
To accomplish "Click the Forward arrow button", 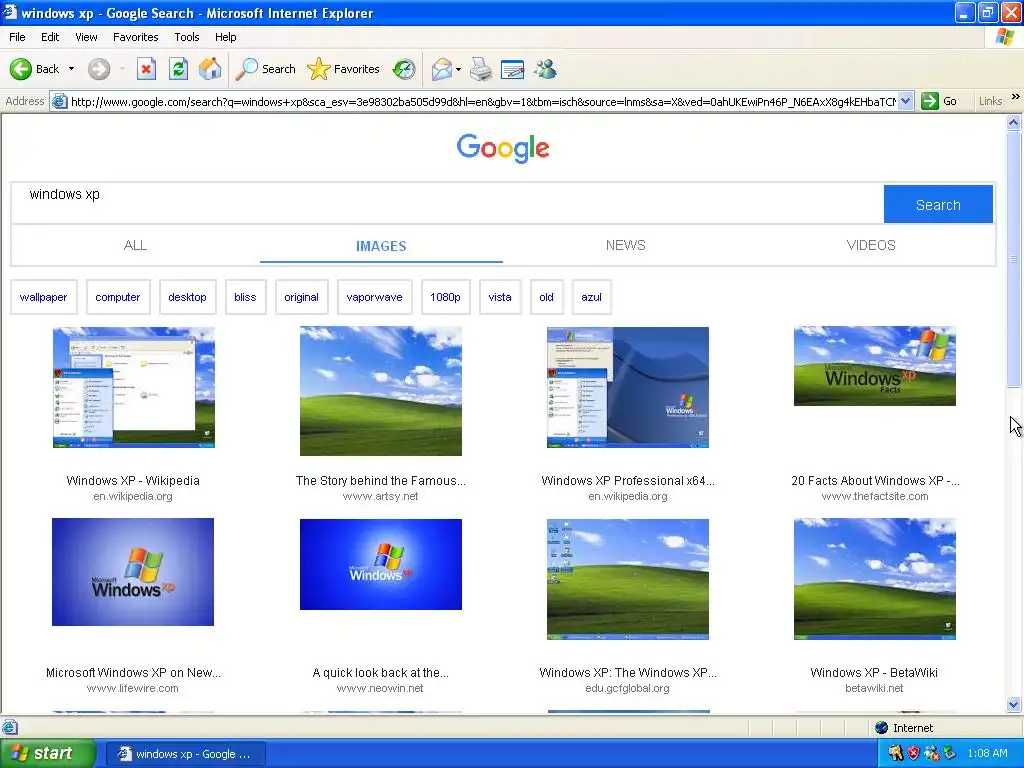I will tap(99, 69).
